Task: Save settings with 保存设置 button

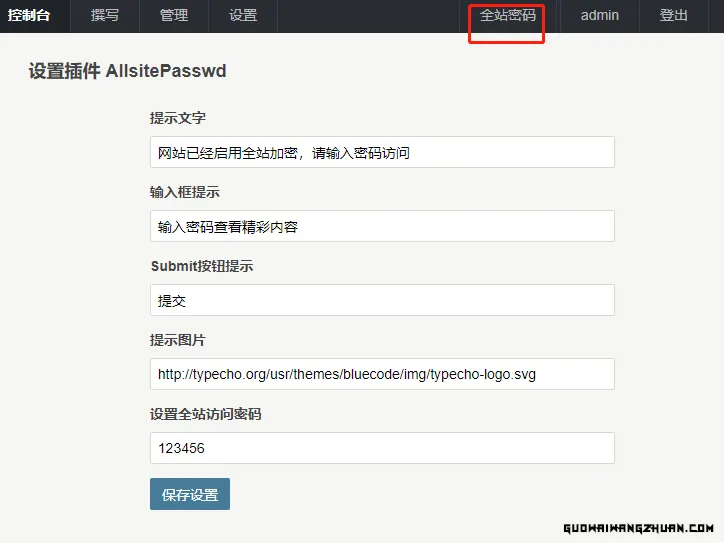Action: pos(190,494)
